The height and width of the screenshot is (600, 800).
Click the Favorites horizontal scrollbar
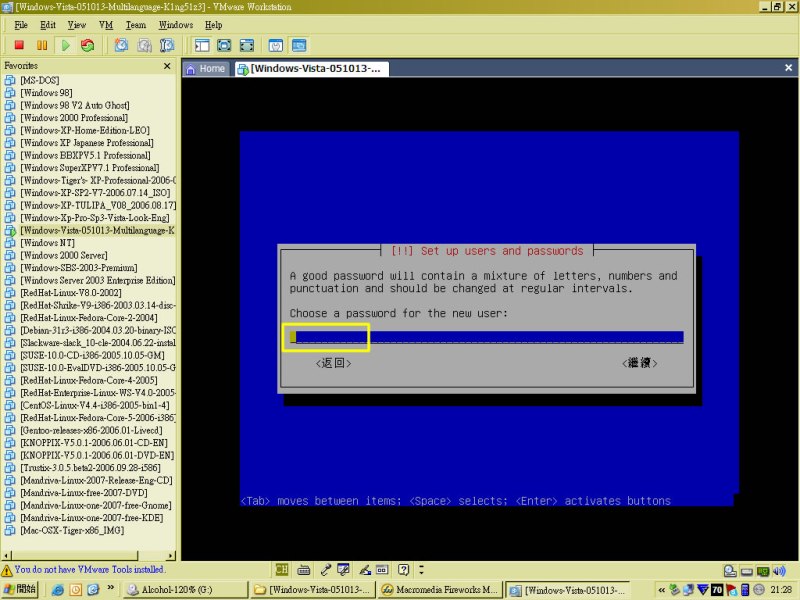tap(89, 555)
